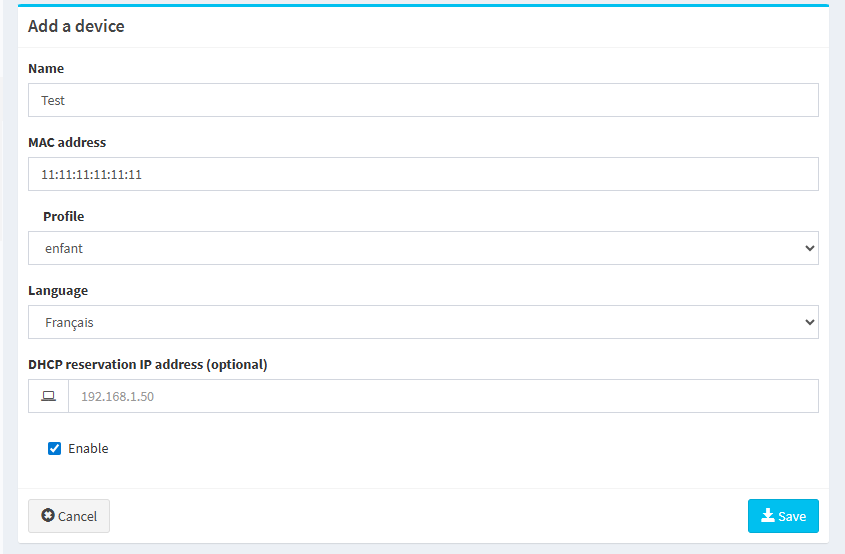Click the MAC address label
The width and height of the screenshot is (845, 554).
click(67, 142)
